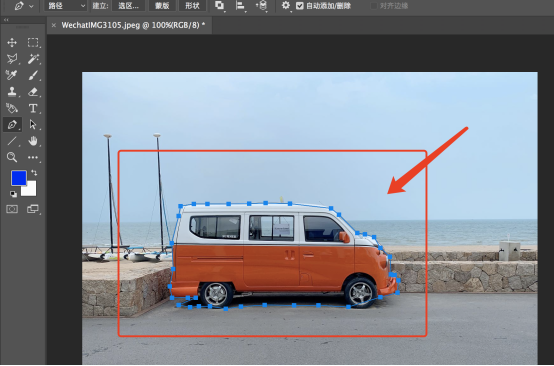
Task: Open the gear path options
Action: point(285,6)
